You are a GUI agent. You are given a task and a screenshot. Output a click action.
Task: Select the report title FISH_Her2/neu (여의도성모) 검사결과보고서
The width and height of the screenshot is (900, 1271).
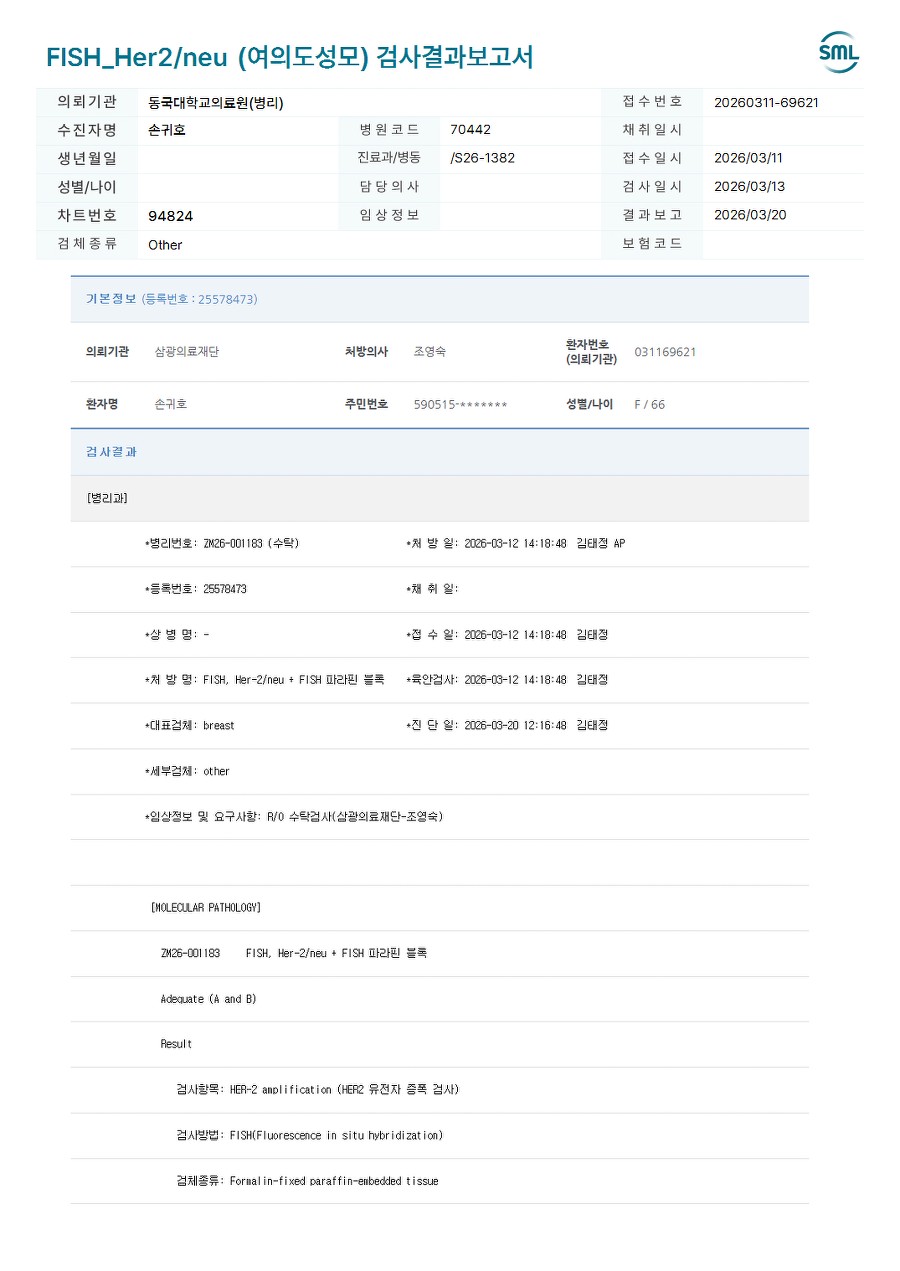coord(290,57)
